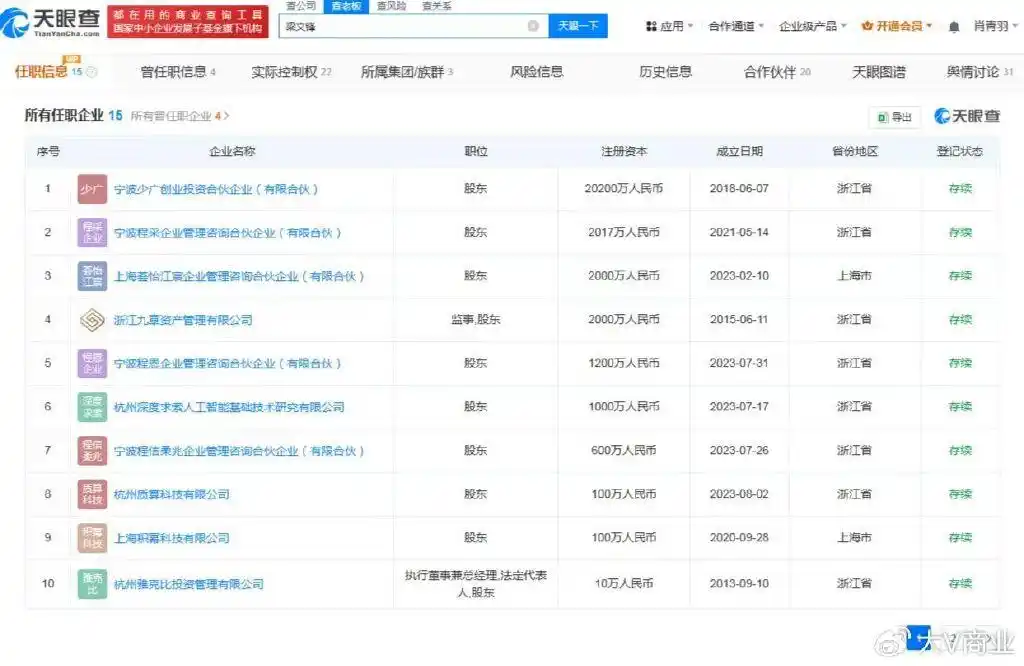
Task: Clear the search box with the X icon
Action: click(533, 26)
